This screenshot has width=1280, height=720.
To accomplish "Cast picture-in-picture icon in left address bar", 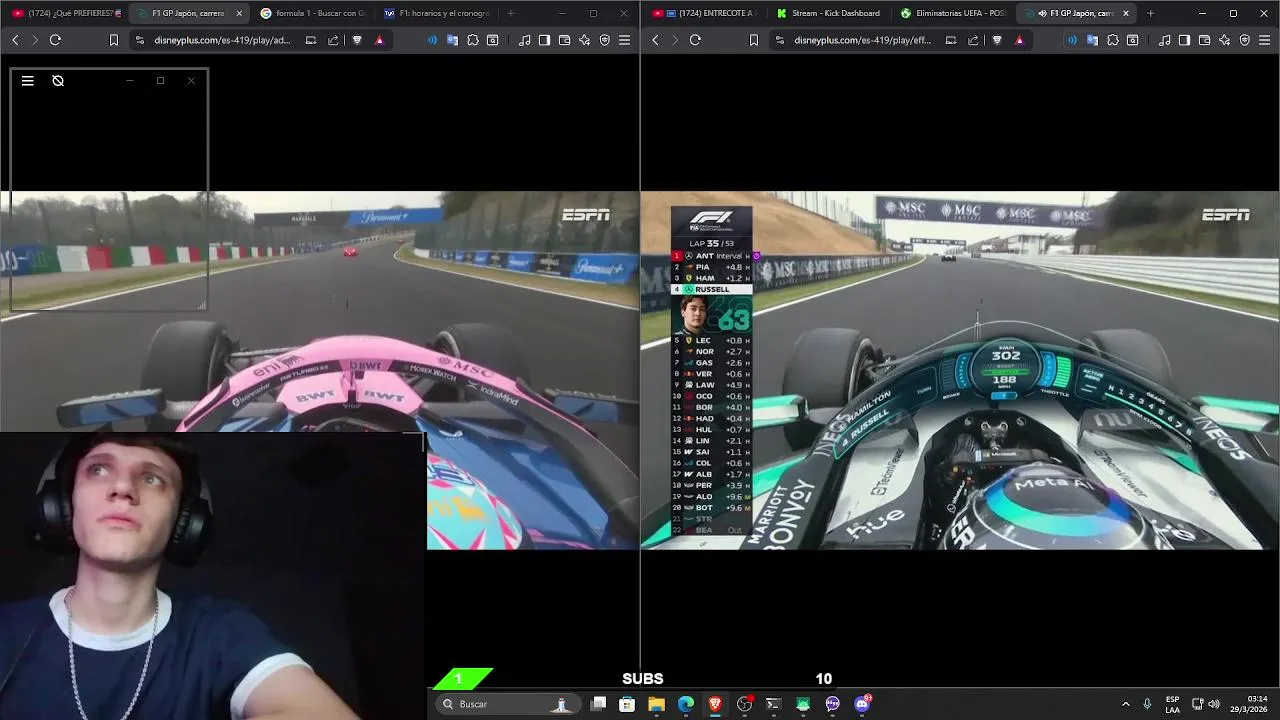I will 311,40.
